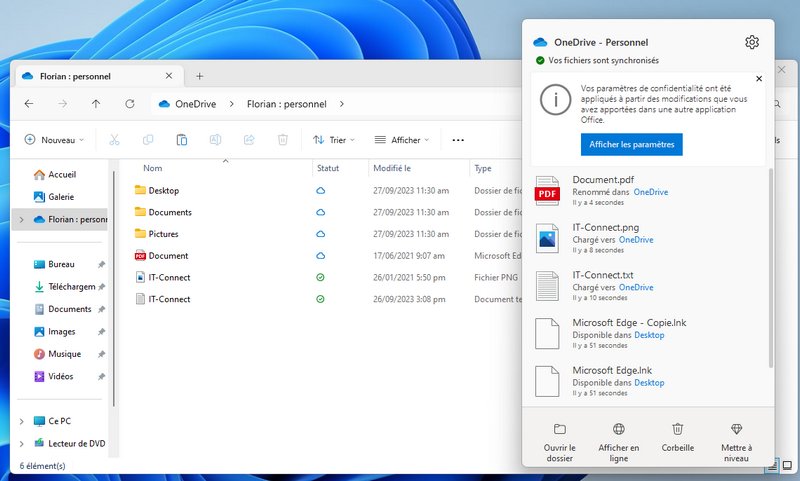Select Galerie in the navigation pane
The image size is (800, 481).
pyautogui.click(x=60, y=197)
